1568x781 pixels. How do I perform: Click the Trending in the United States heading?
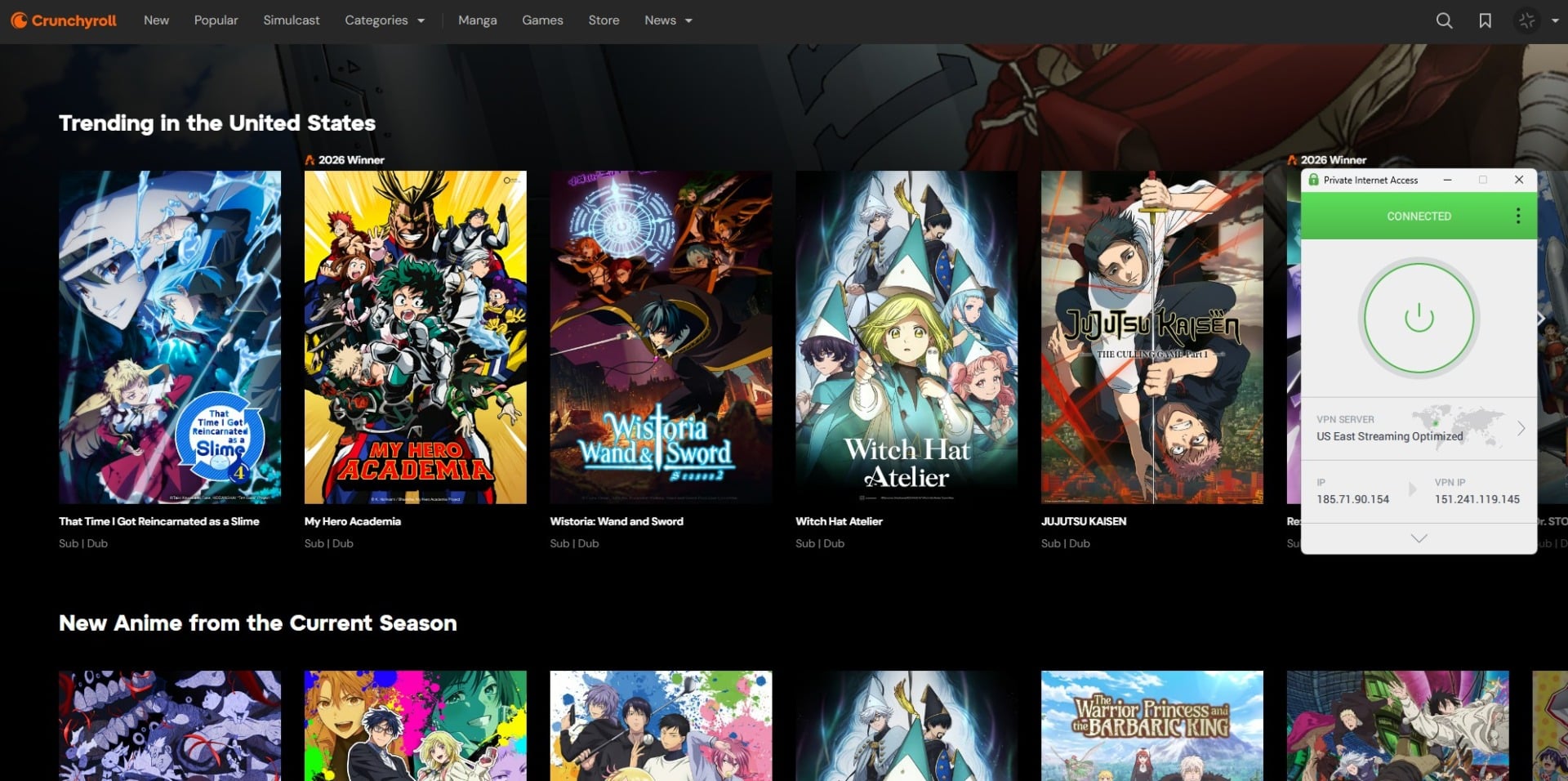(217, 123)
